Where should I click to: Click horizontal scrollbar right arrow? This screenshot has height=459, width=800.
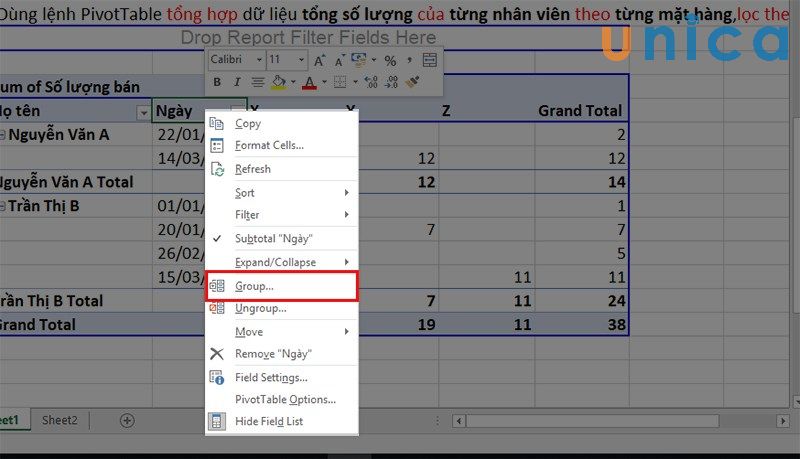[782, 421]
